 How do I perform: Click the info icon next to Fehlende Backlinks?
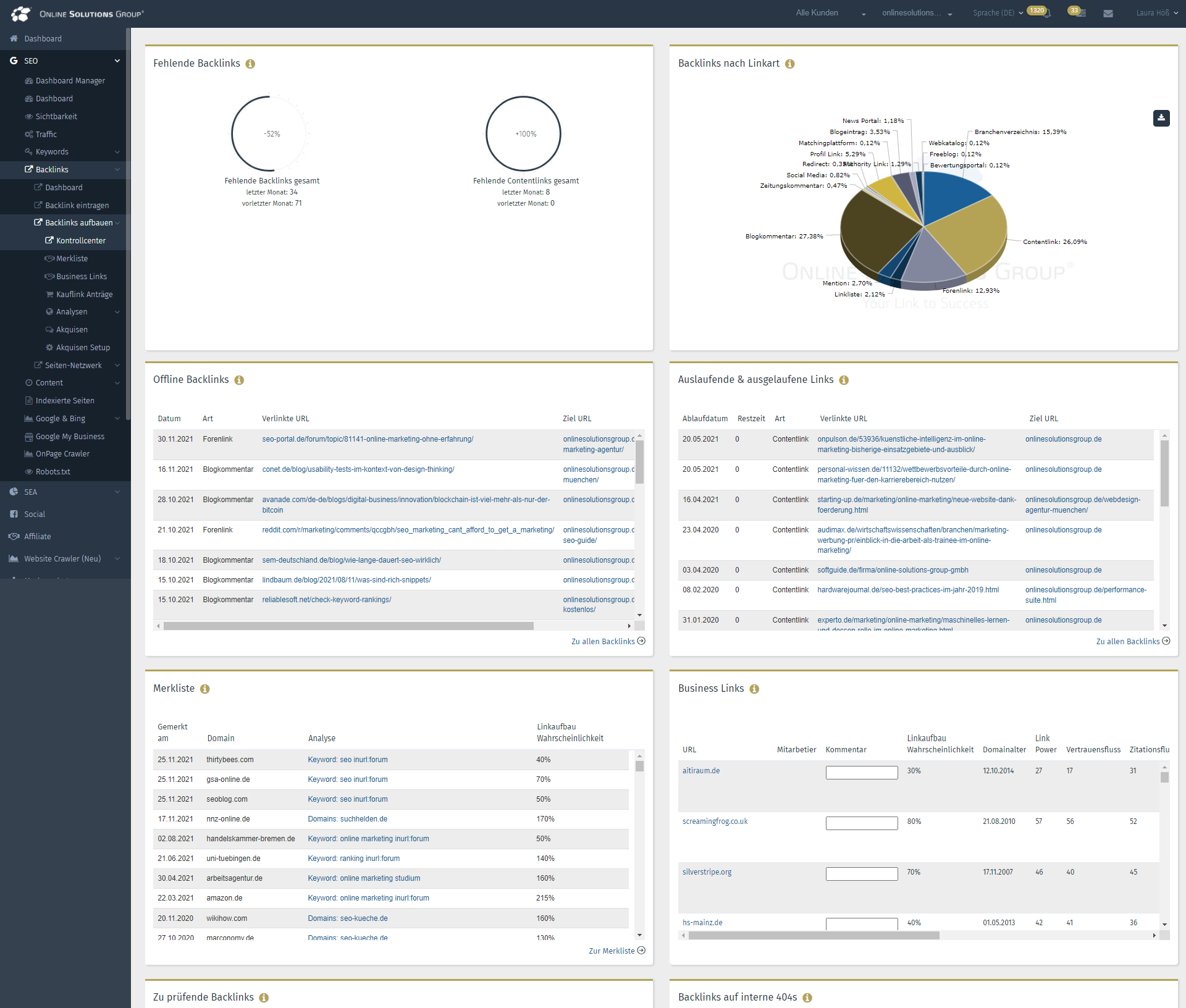250,64
